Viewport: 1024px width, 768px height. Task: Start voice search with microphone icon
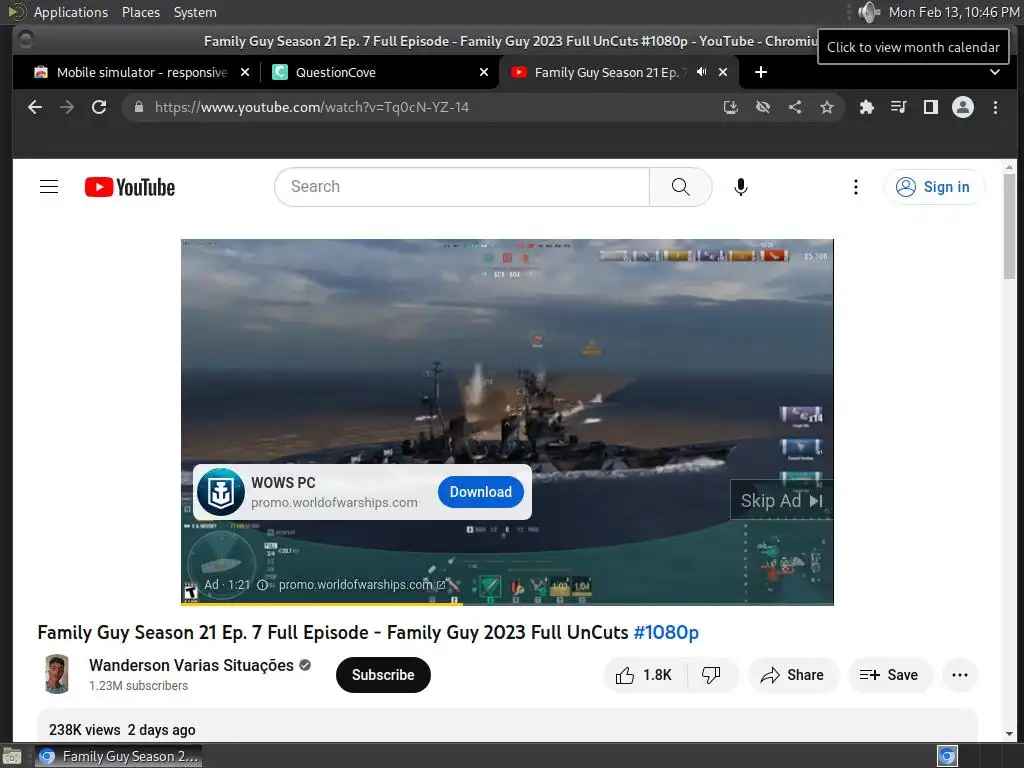(x=741, y=187)
